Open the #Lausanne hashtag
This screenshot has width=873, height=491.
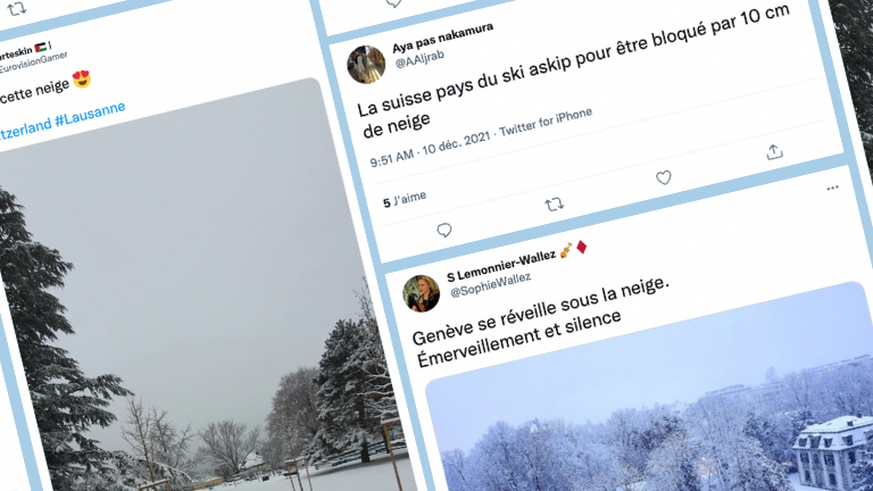90,115
